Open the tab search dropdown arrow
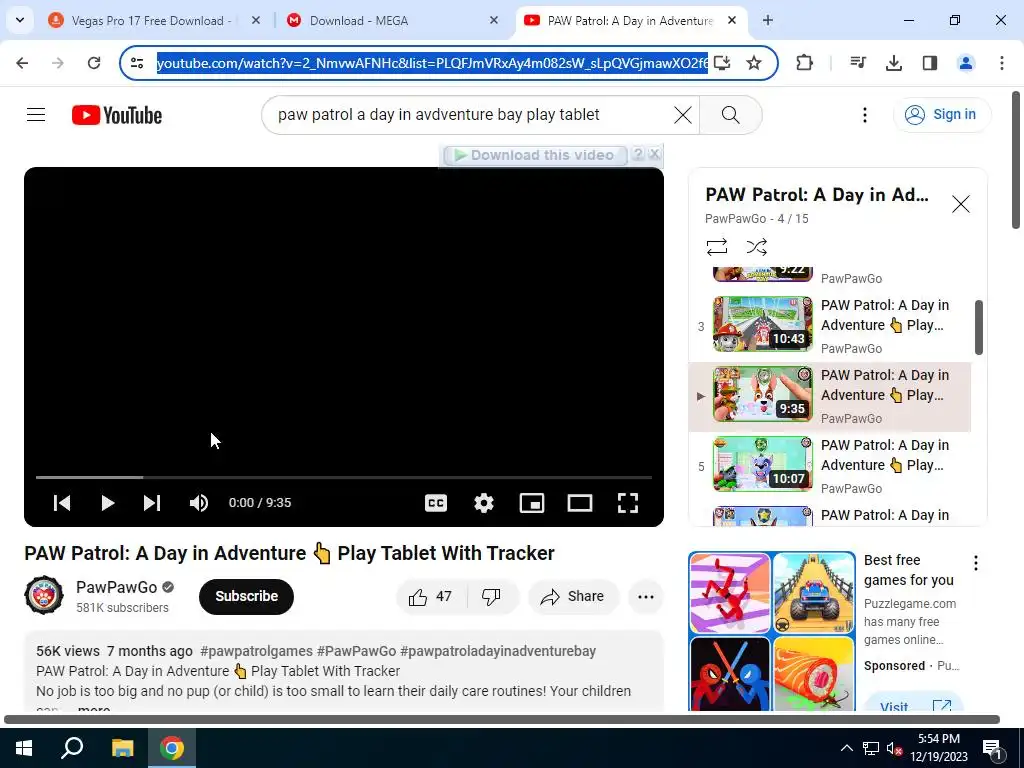Image resolution: width=1024 pixels, height=768 pixels. tap(20, 20)
